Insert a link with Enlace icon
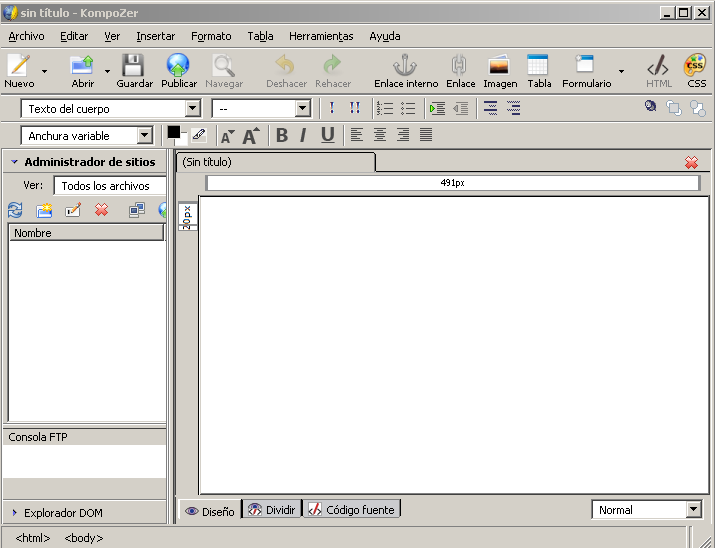 click(x=460, y=70)
